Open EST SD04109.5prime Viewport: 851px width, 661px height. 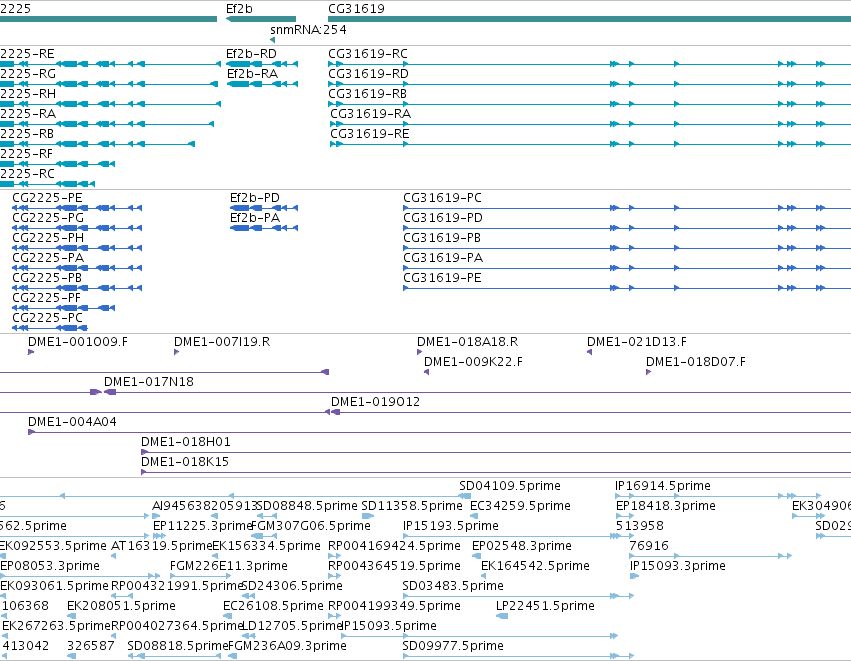click(510, 486)
